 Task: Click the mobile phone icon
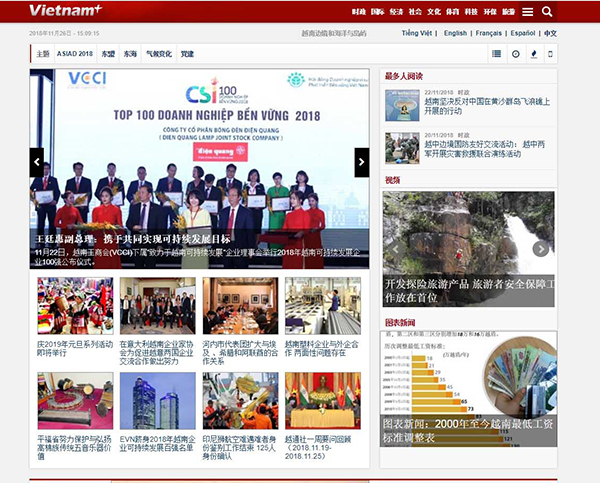(x=550, y=53)
